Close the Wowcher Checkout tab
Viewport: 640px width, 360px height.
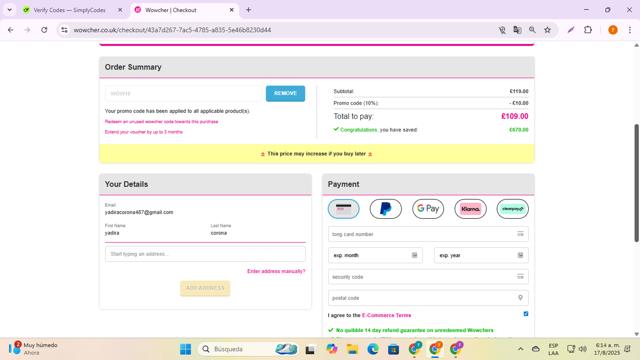click(x=231, y=10)
